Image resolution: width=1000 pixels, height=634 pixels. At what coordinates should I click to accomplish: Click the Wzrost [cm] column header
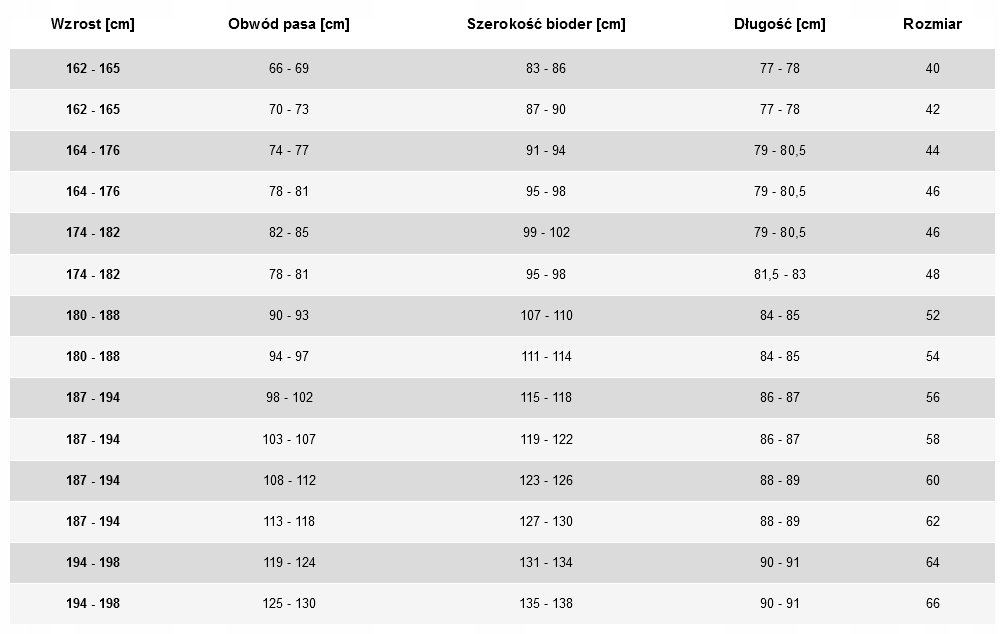click(92, 24)
